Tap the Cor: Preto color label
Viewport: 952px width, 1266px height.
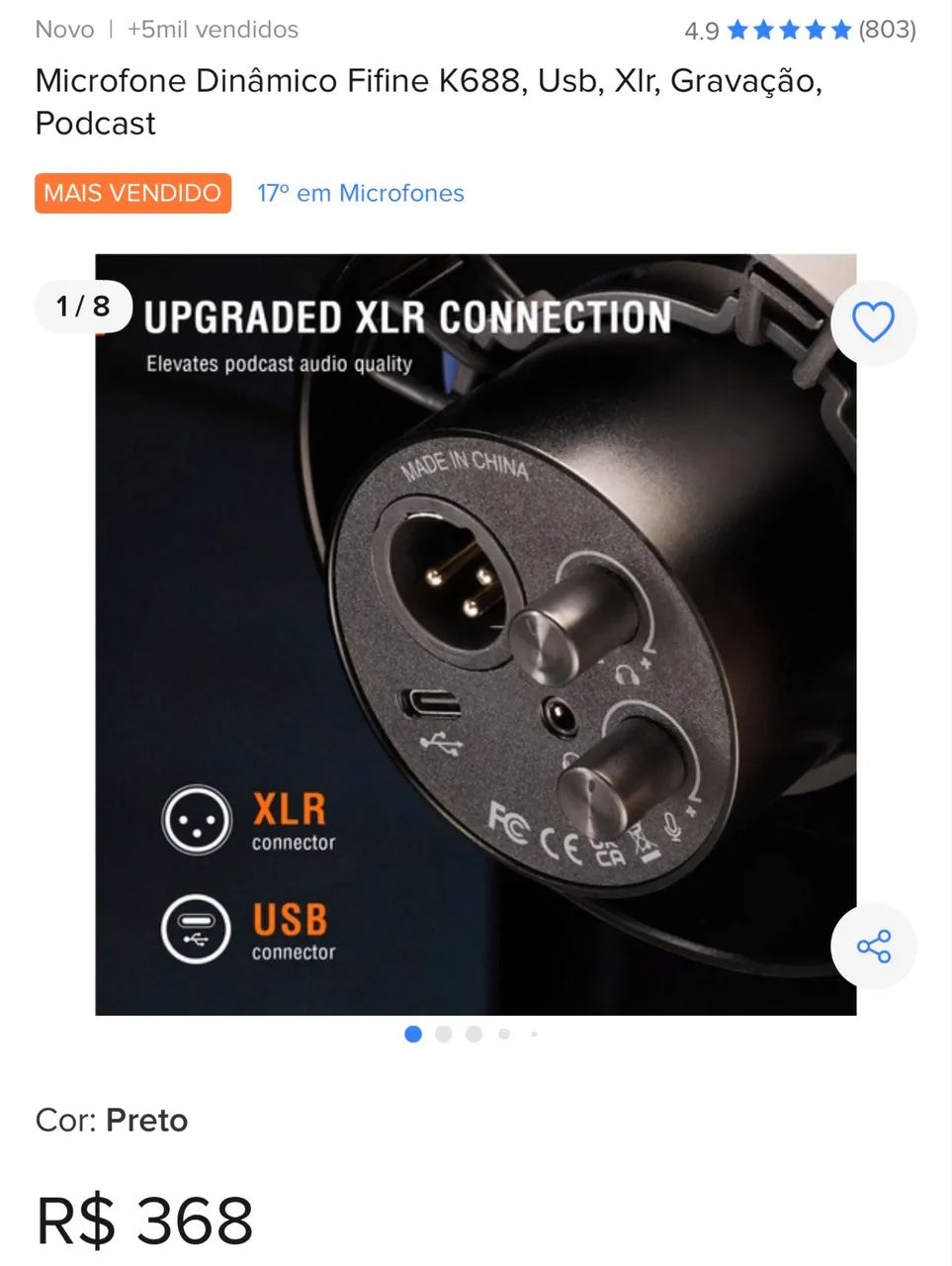point(112,1120)
